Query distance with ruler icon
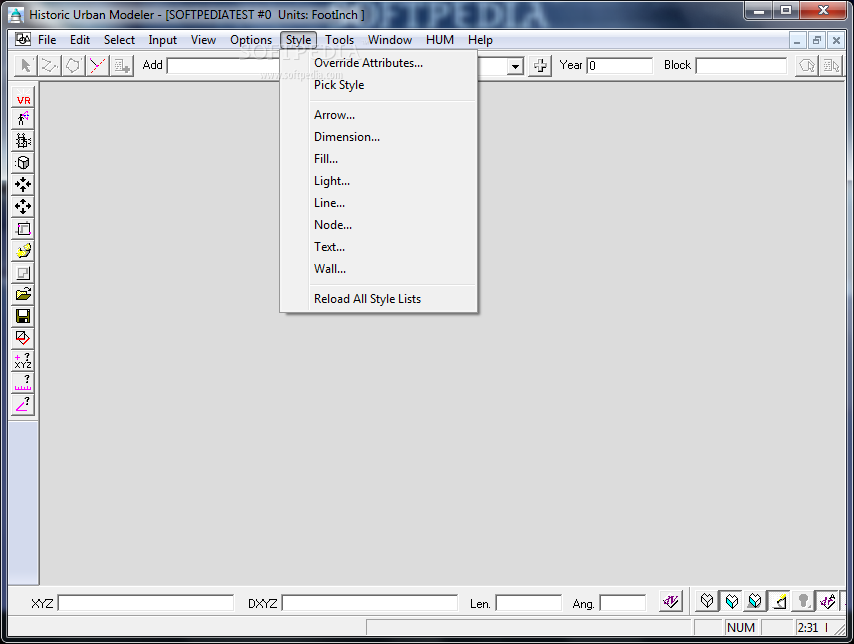Screen dimensions: 854x644 (23, 382)
